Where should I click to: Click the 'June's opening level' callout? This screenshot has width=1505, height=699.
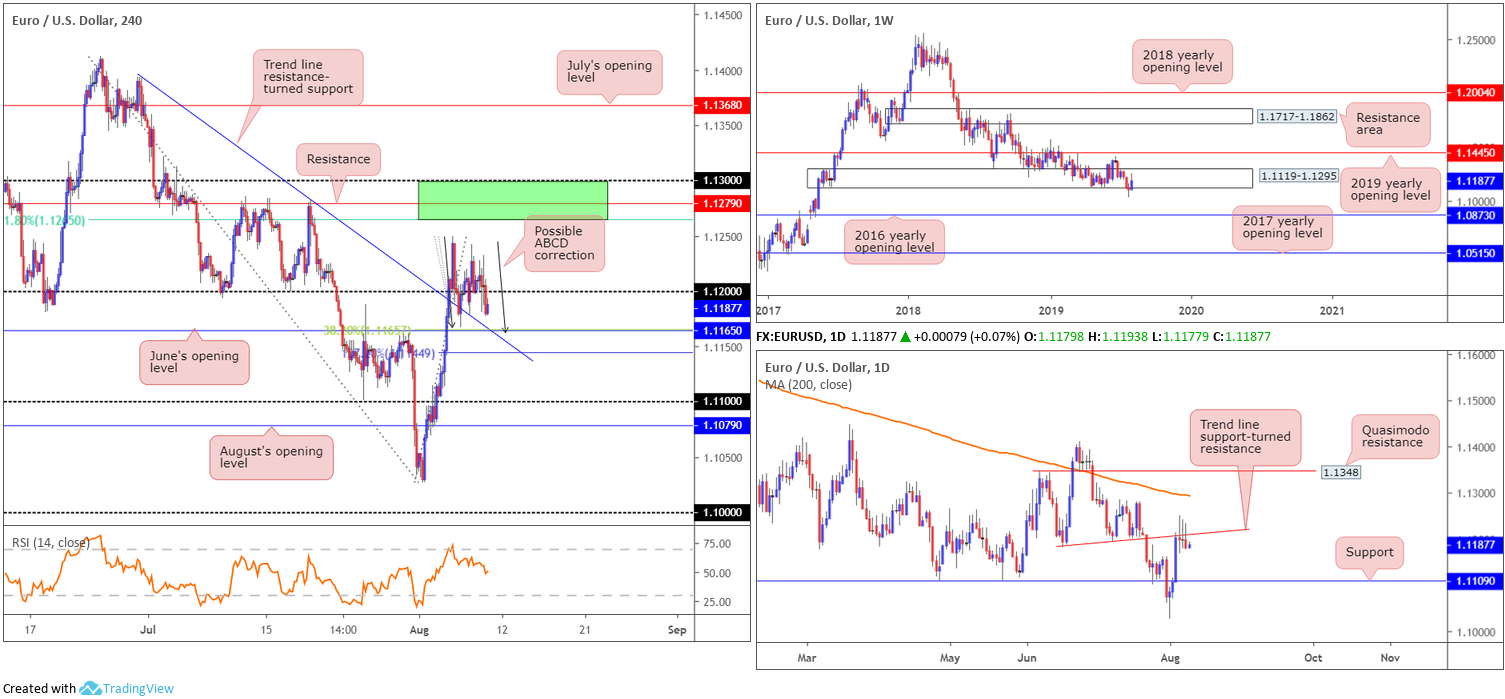pos(194,360)
